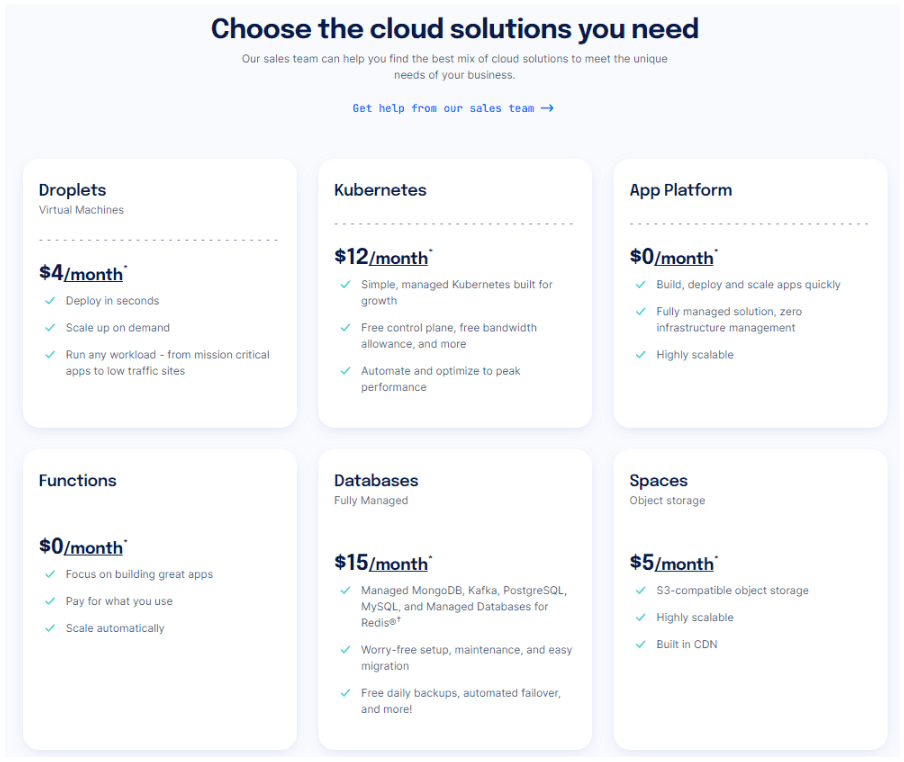The height and width of the screenshot is (762, 904).
Task: Click 'Build, deploy and scale apps quickly' text
Action: (x=748, y=285)
